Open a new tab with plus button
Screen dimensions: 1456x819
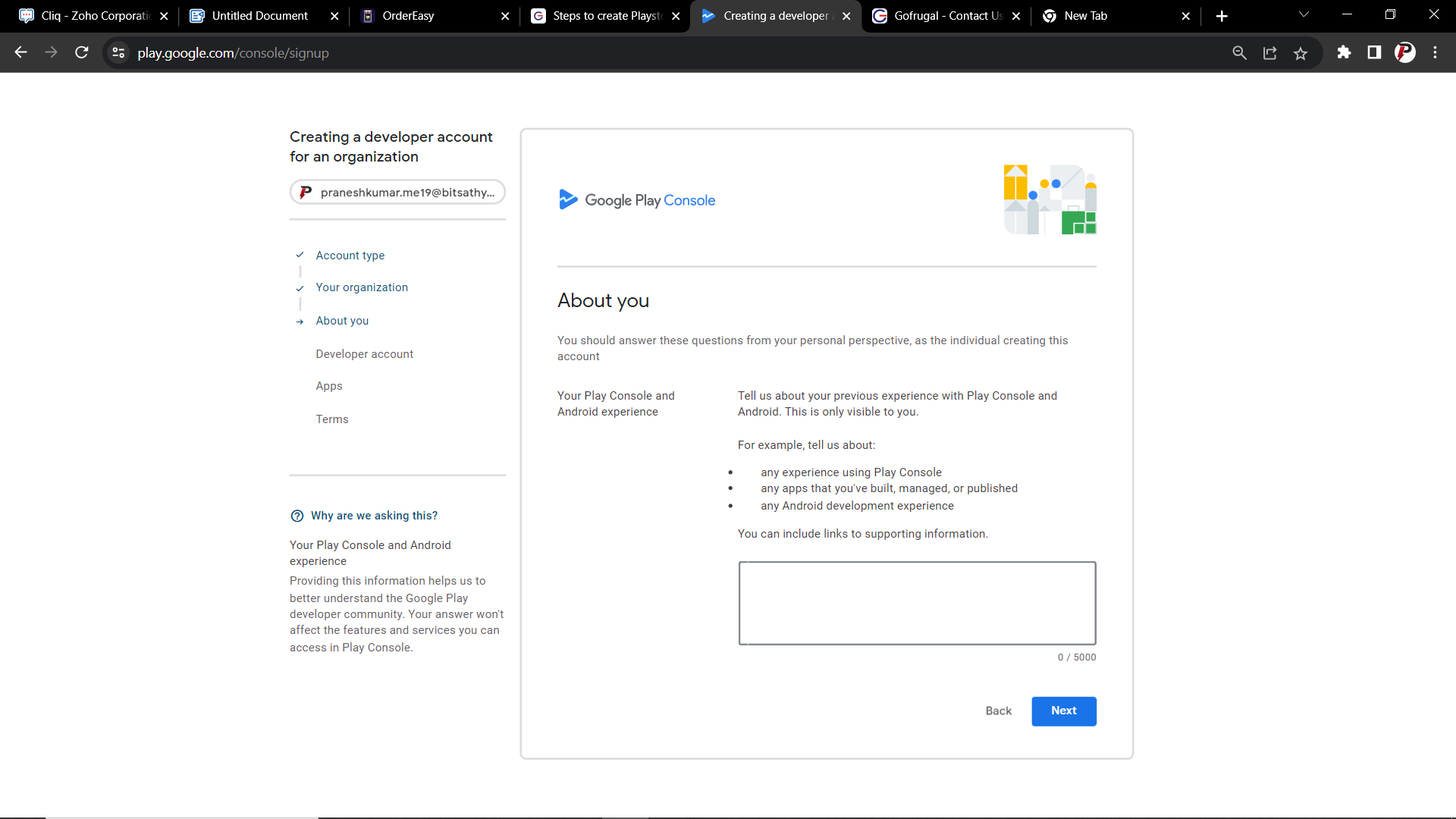1222,16
